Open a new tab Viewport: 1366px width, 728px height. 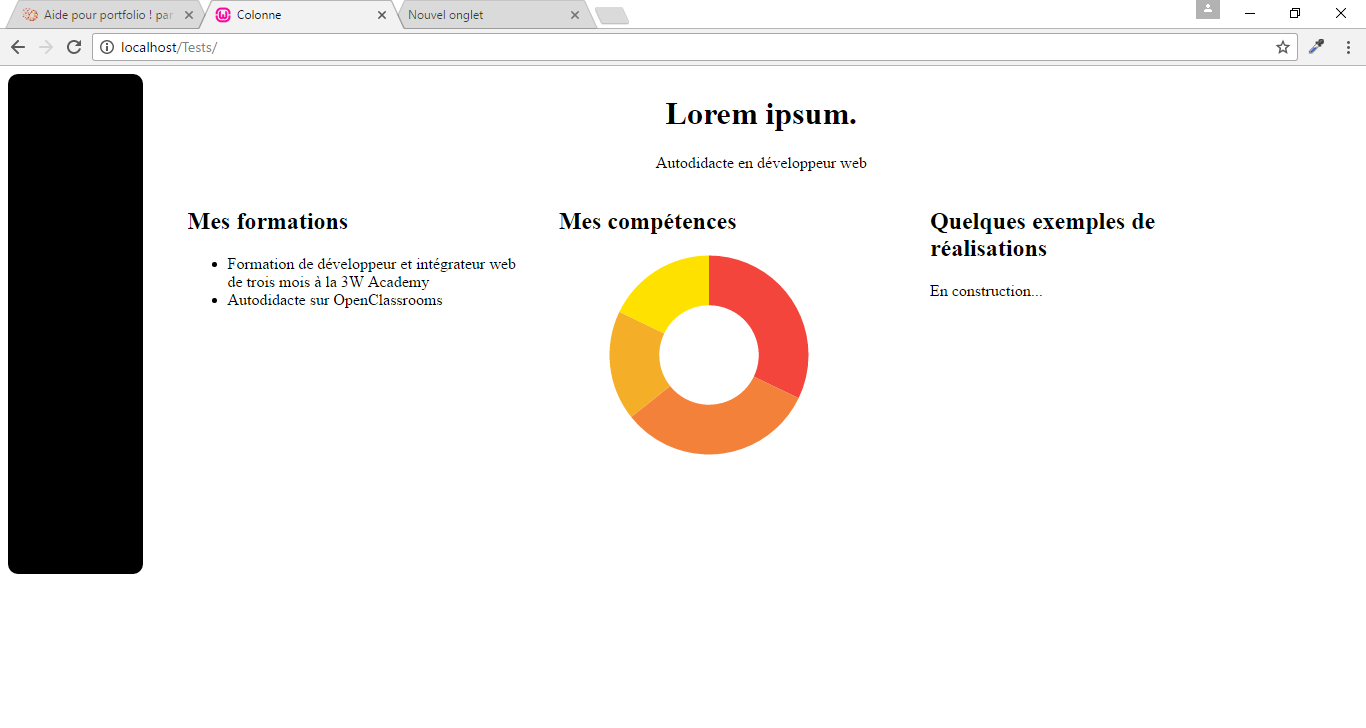(x=611, y=15)
